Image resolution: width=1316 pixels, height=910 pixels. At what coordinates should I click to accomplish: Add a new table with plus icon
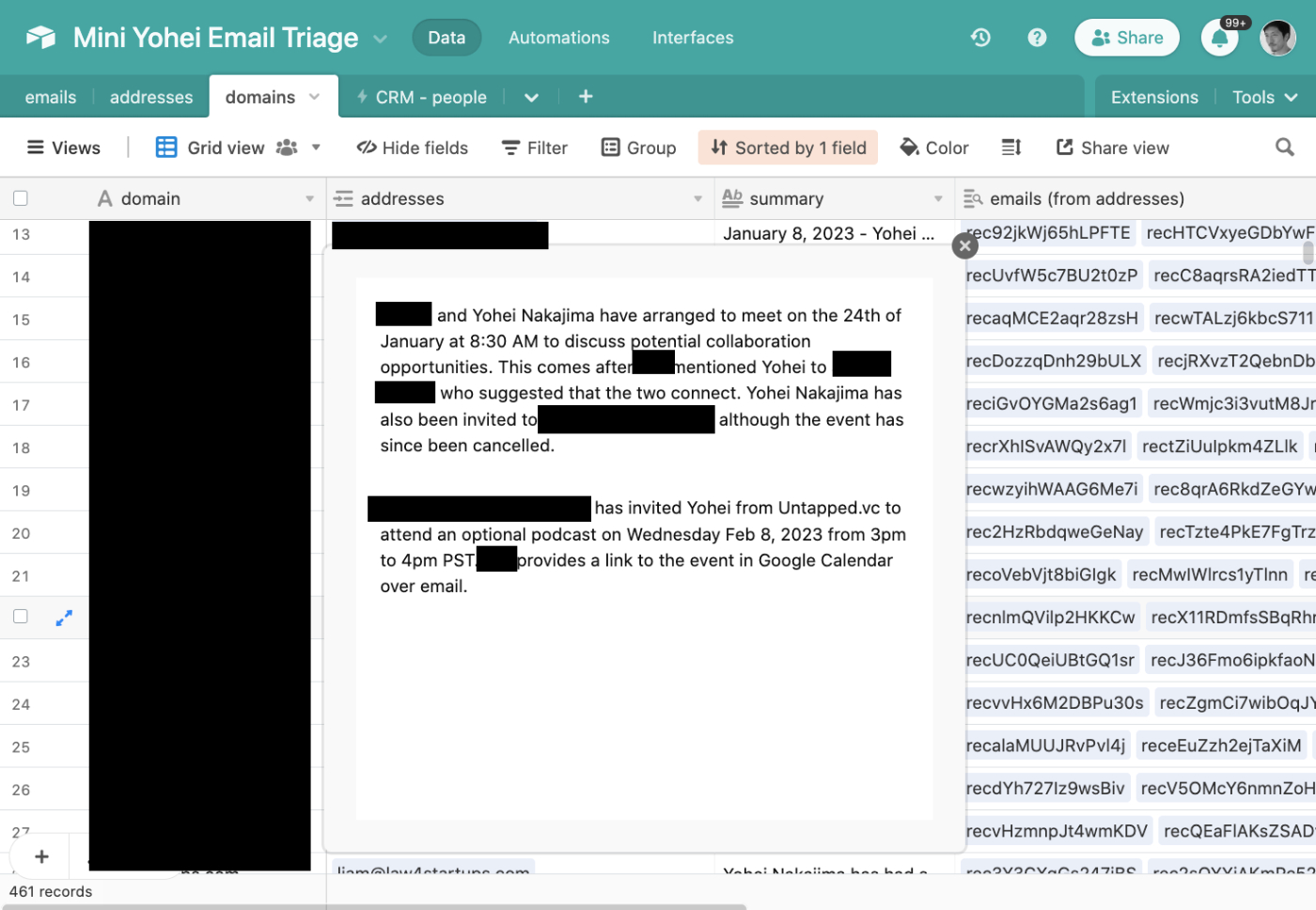[x=586, y=97]
